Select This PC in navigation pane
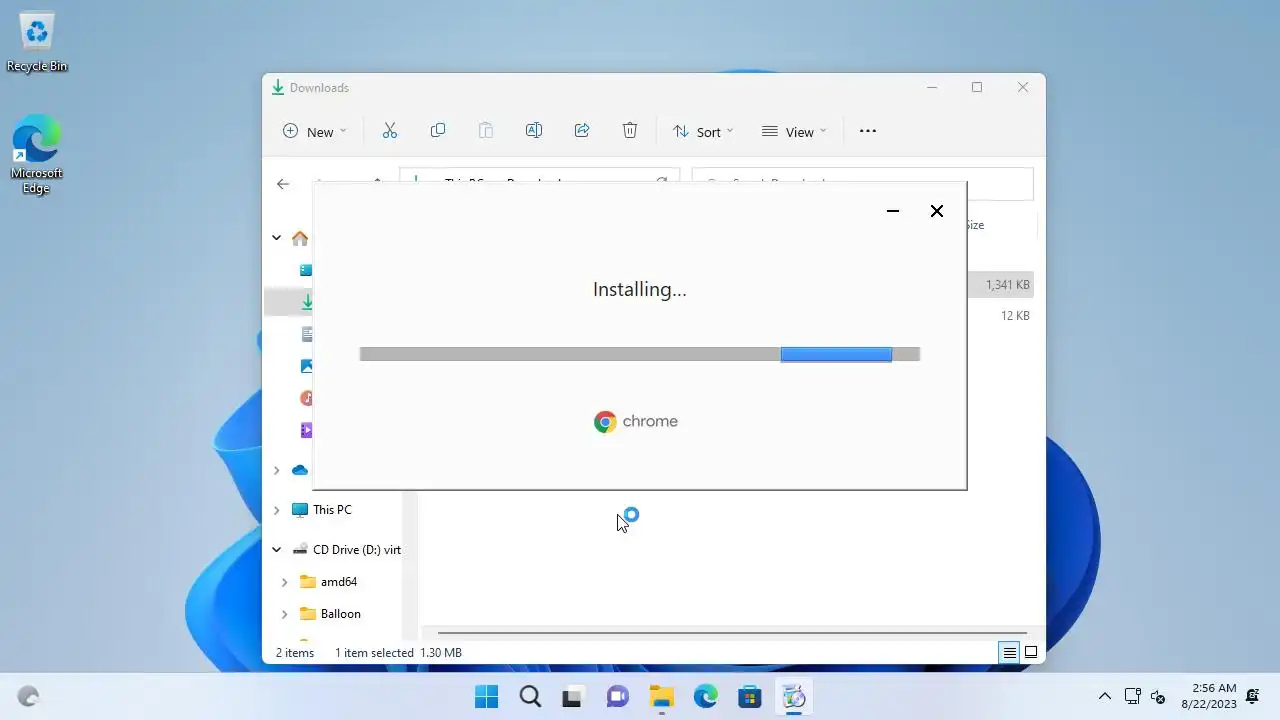The height and width of the screenshot is (720, 1280). [x=332, y=510]
